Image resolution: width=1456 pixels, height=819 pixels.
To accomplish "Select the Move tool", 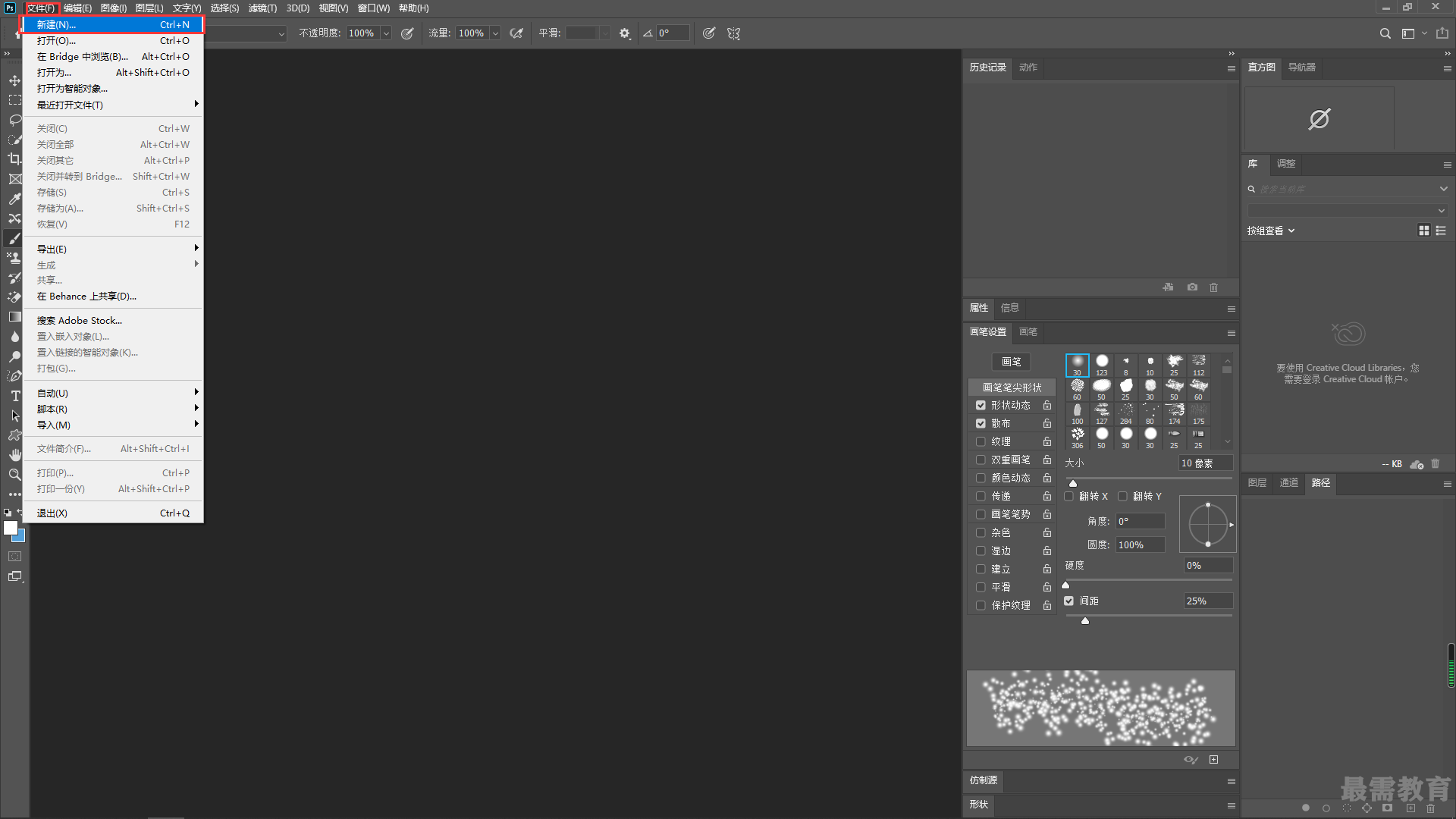I will click(14, 80).
